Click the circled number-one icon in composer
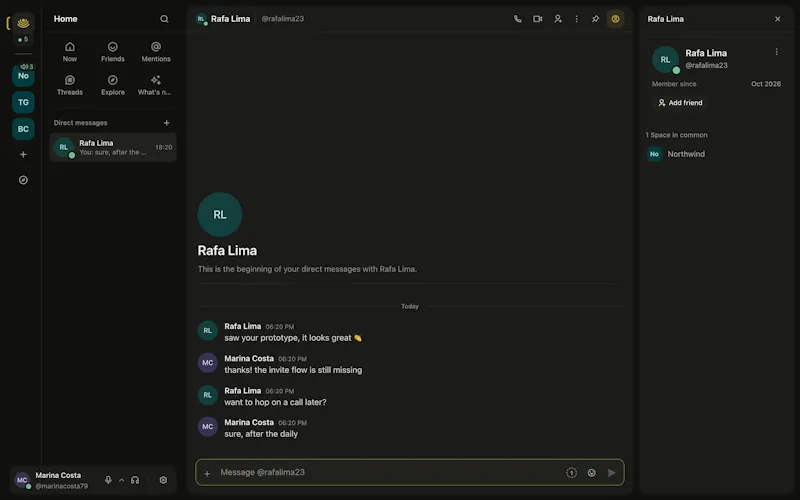Viewport: 800px width, 500px height. tap(571, 473)
